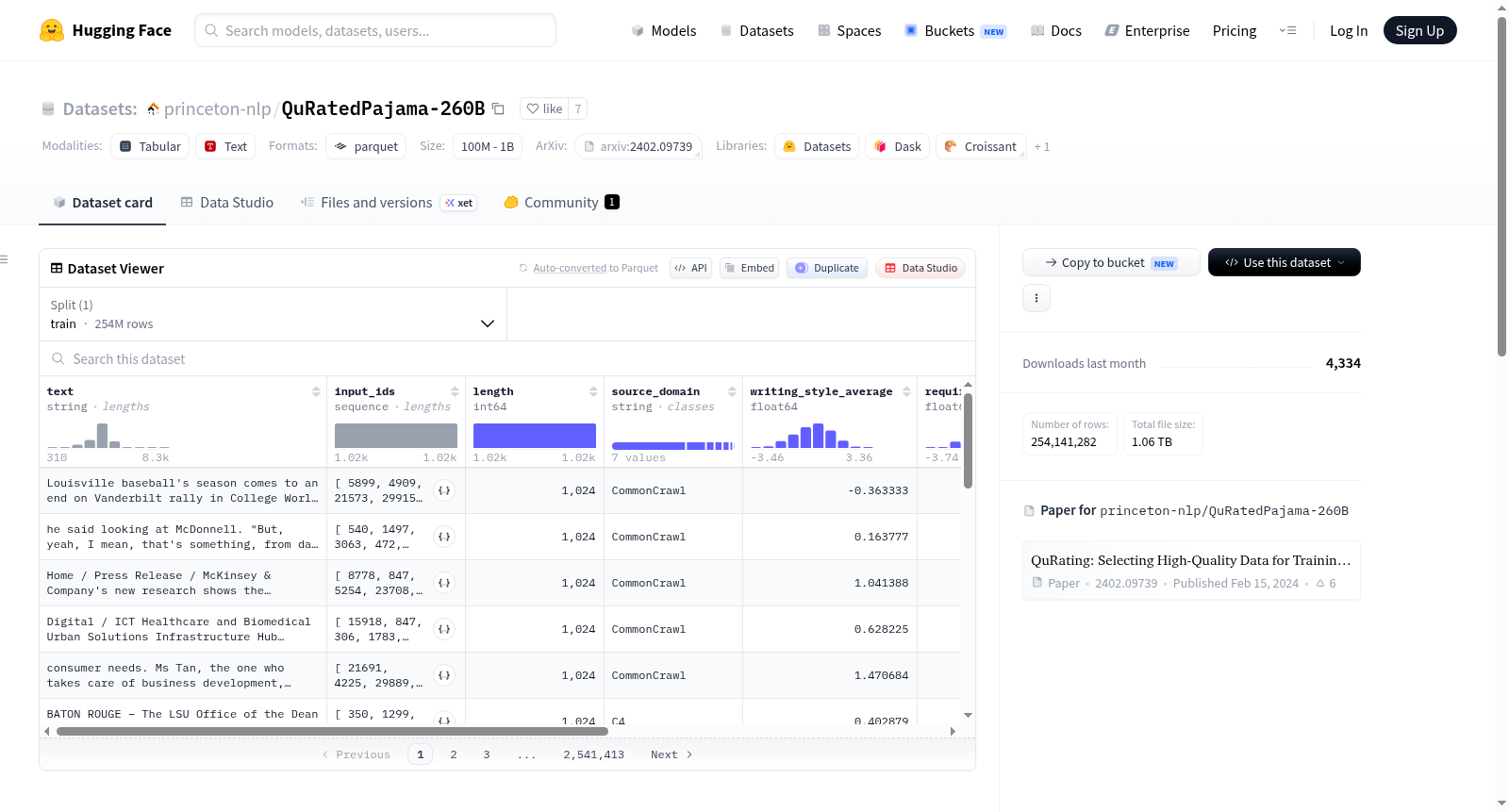This screenshot has height=812, width=1509.
Task: Expand the JSON braces for Louisville row input_ids
Action: tap(444, 490)
